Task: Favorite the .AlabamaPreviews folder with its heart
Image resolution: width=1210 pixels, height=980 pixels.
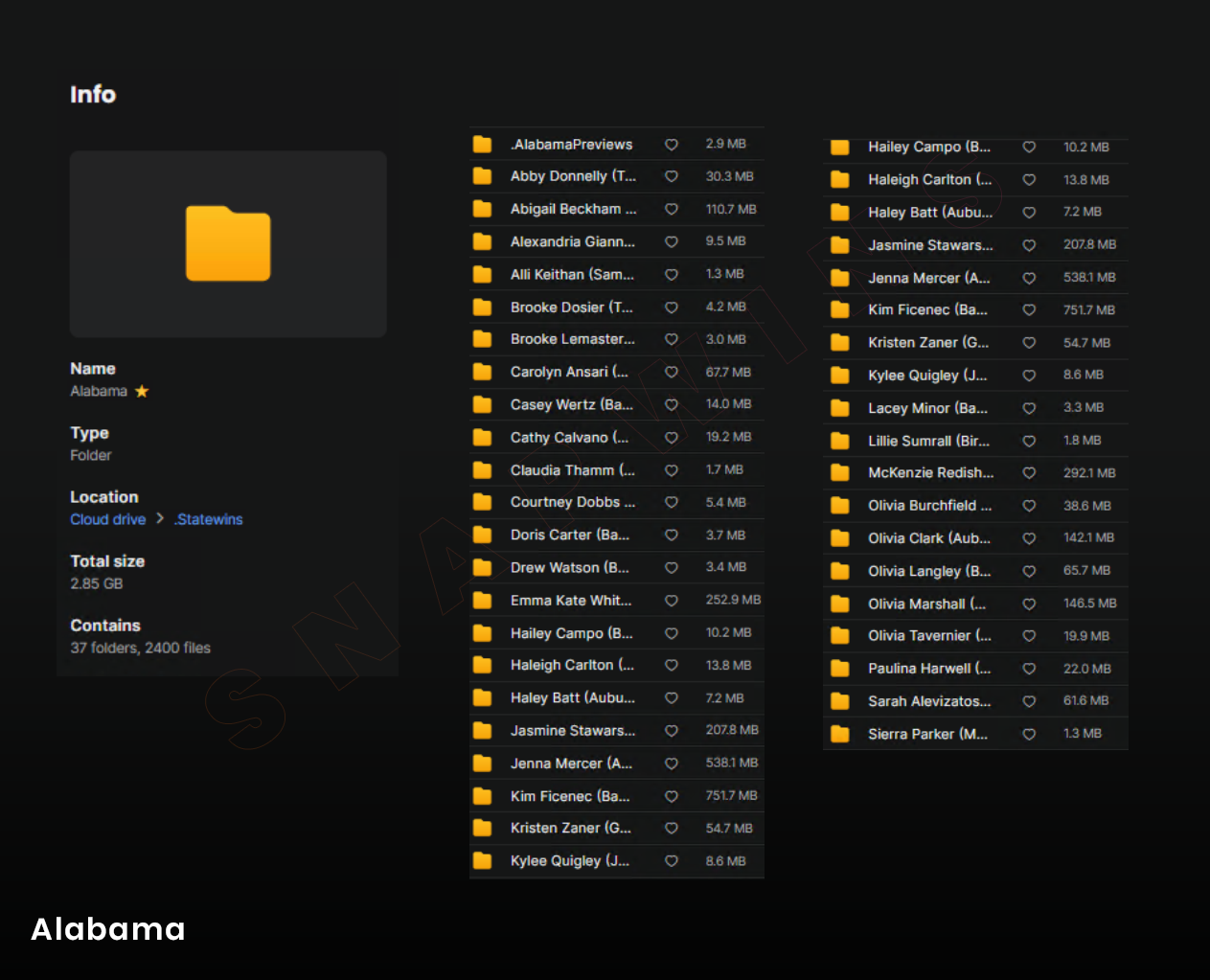Action: click(x=672, y=145)
